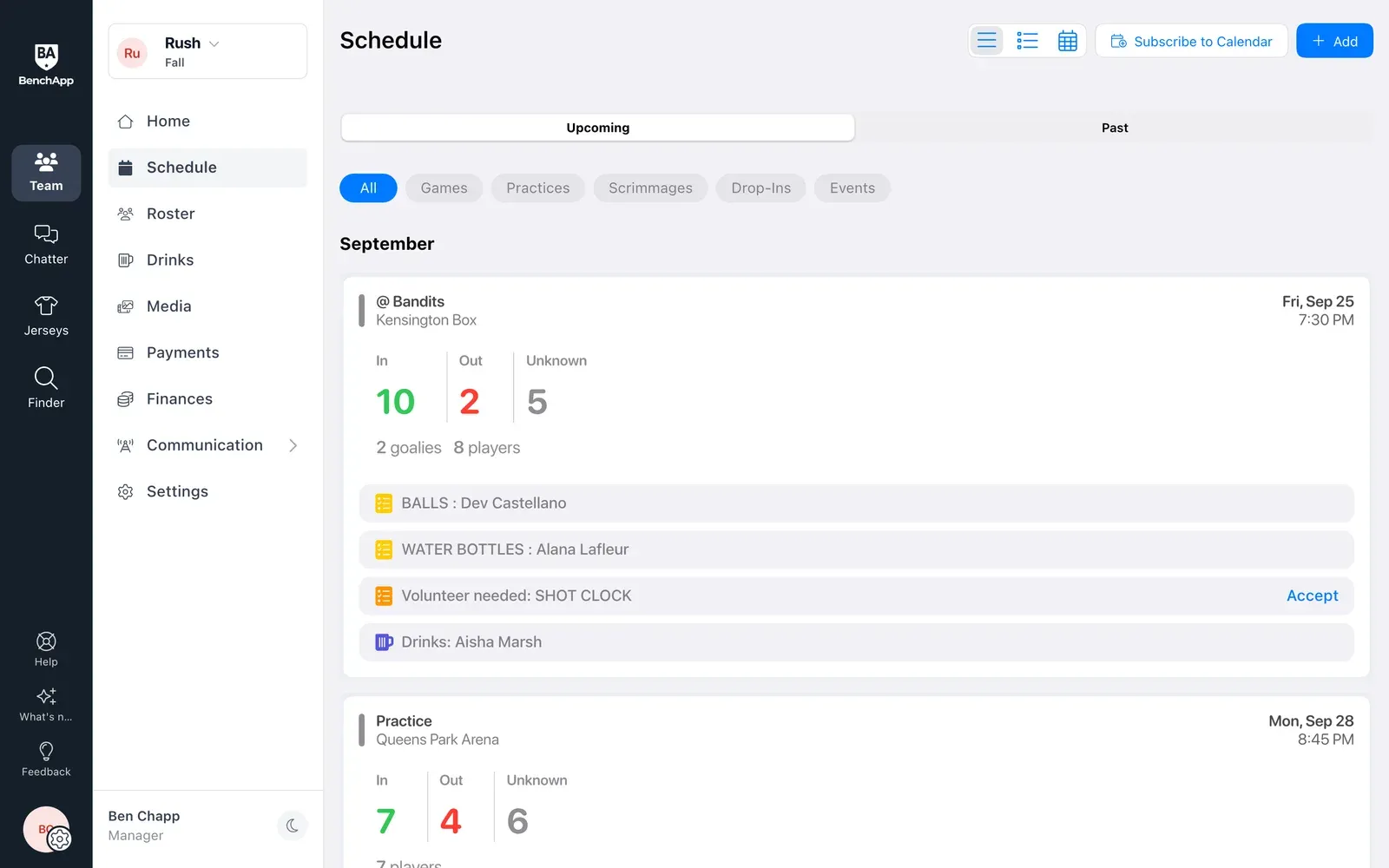
Task: Switch to detailed list view icon
Action: click(1027, 41)
